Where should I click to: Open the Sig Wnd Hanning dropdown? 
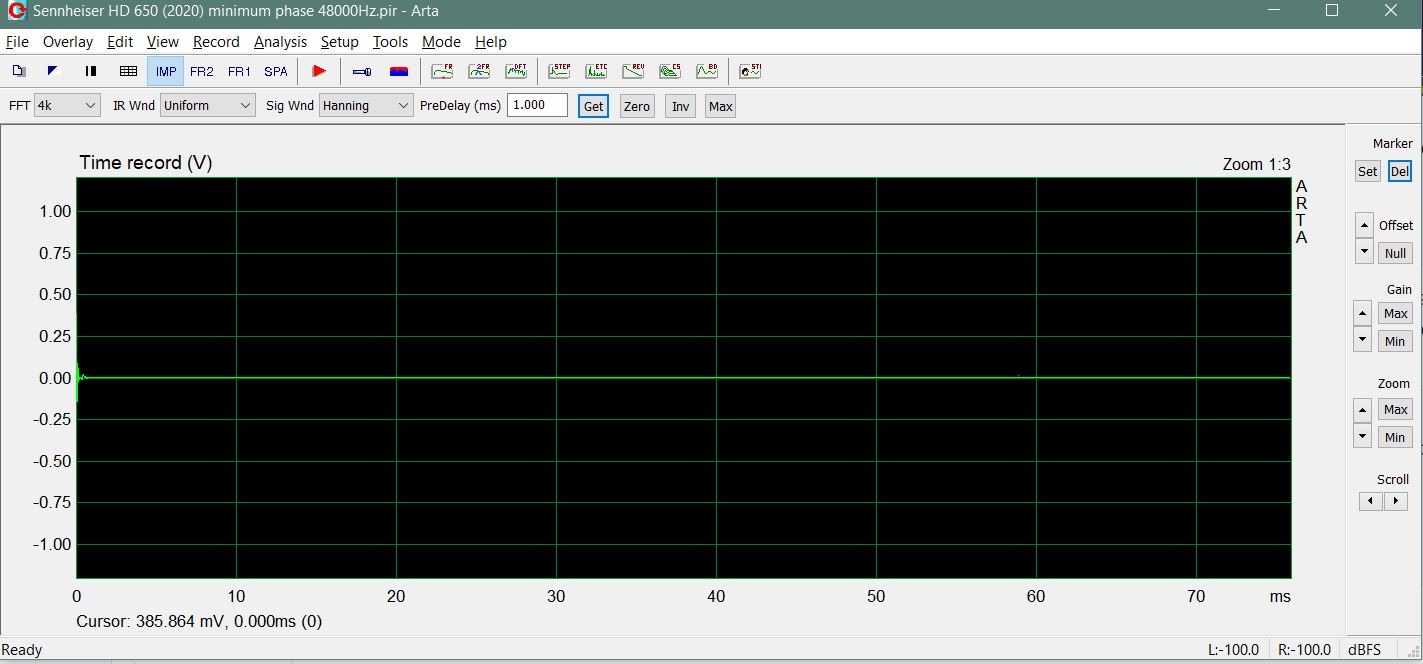[366, 105]
